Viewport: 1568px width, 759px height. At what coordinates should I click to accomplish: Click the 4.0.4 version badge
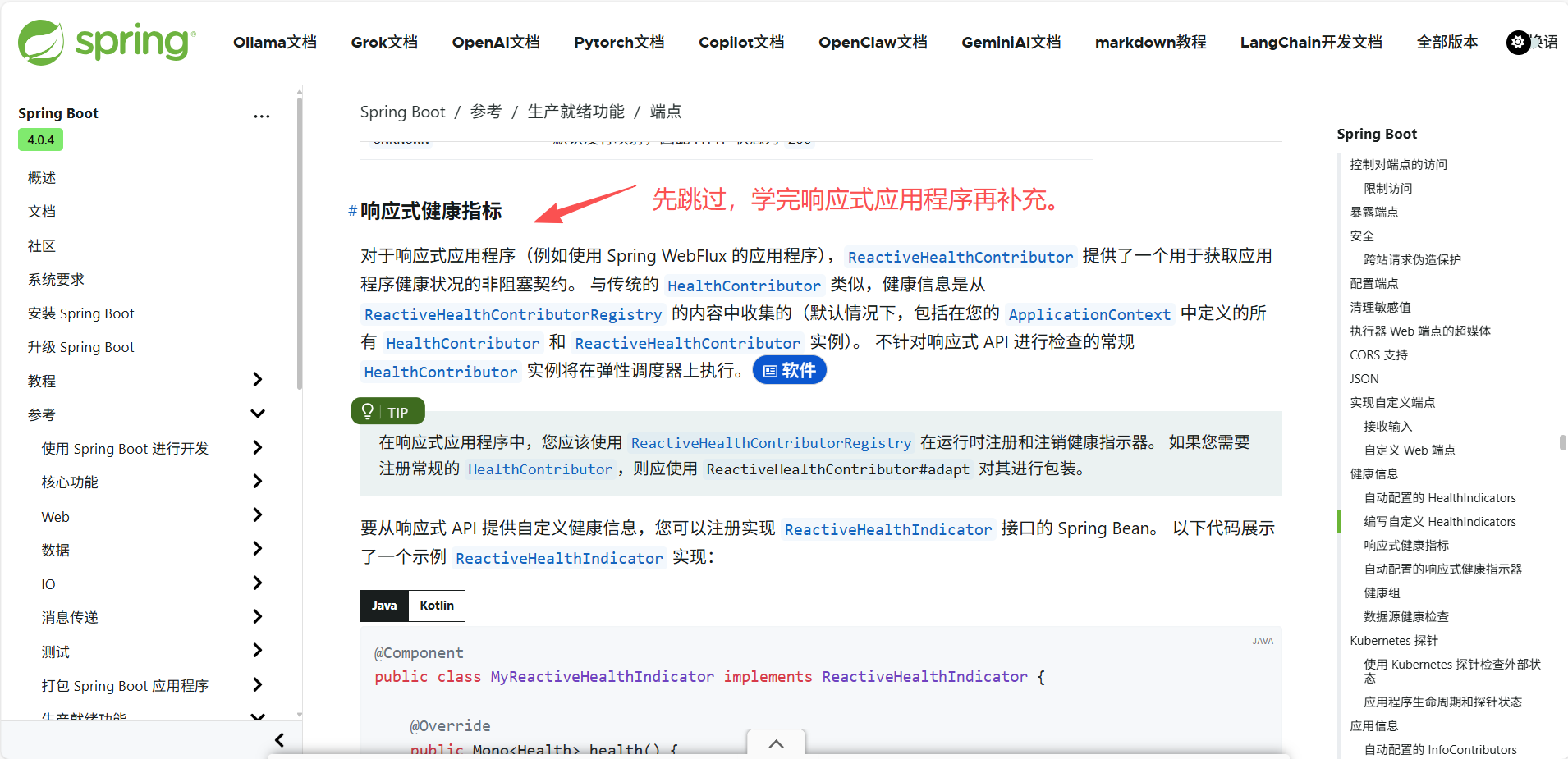point(41,140)
